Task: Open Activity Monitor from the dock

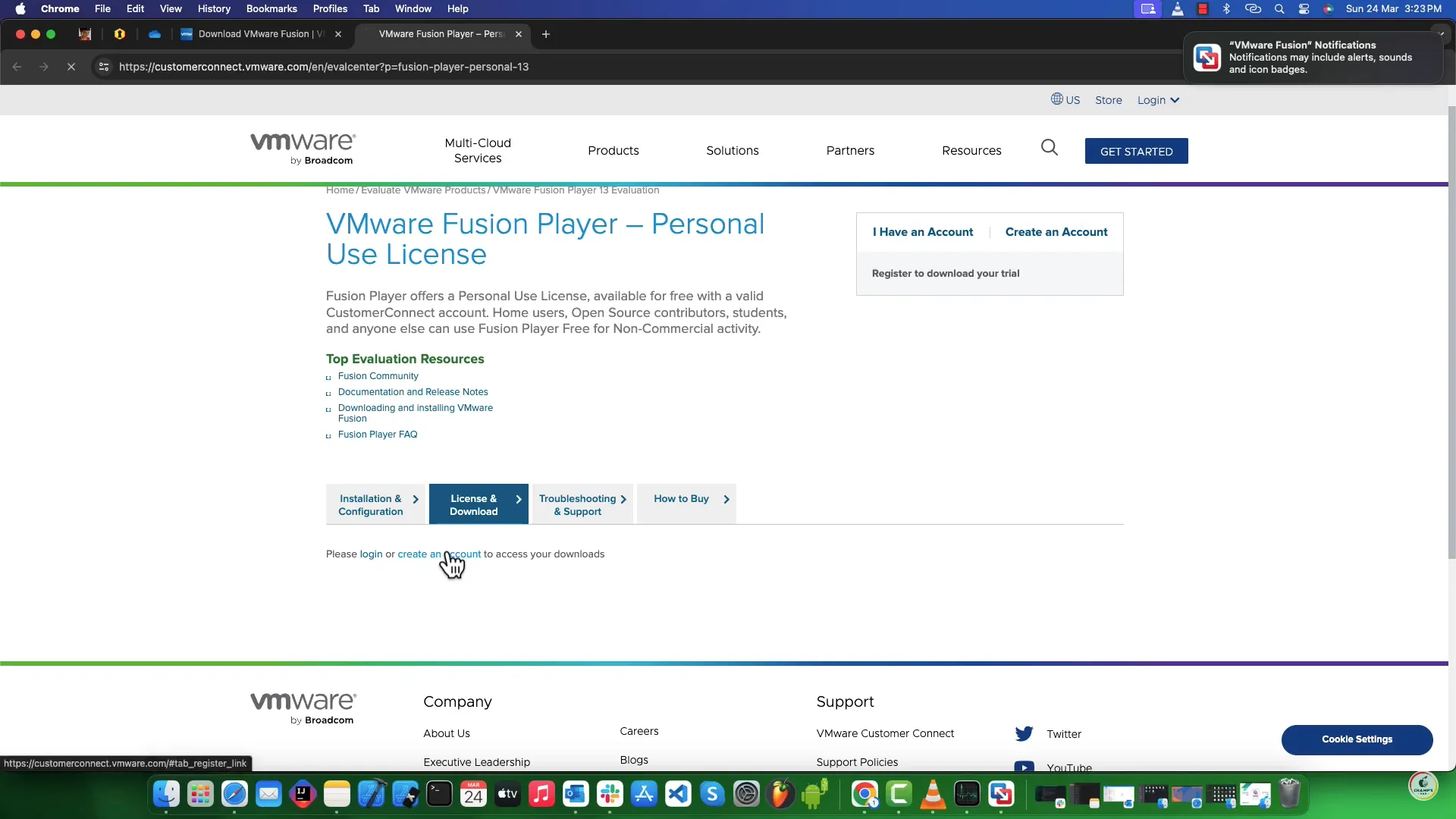Action: pyautogui.click(x=967, y=794)
